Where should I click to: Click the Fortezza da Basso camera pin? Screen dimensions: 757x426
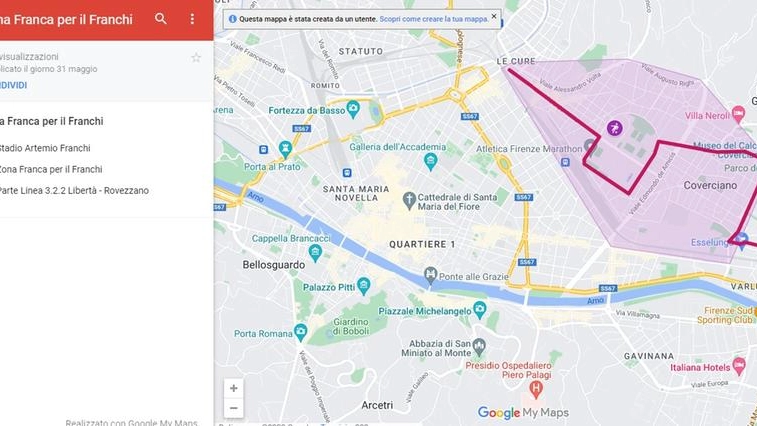[x=353, y=109]
